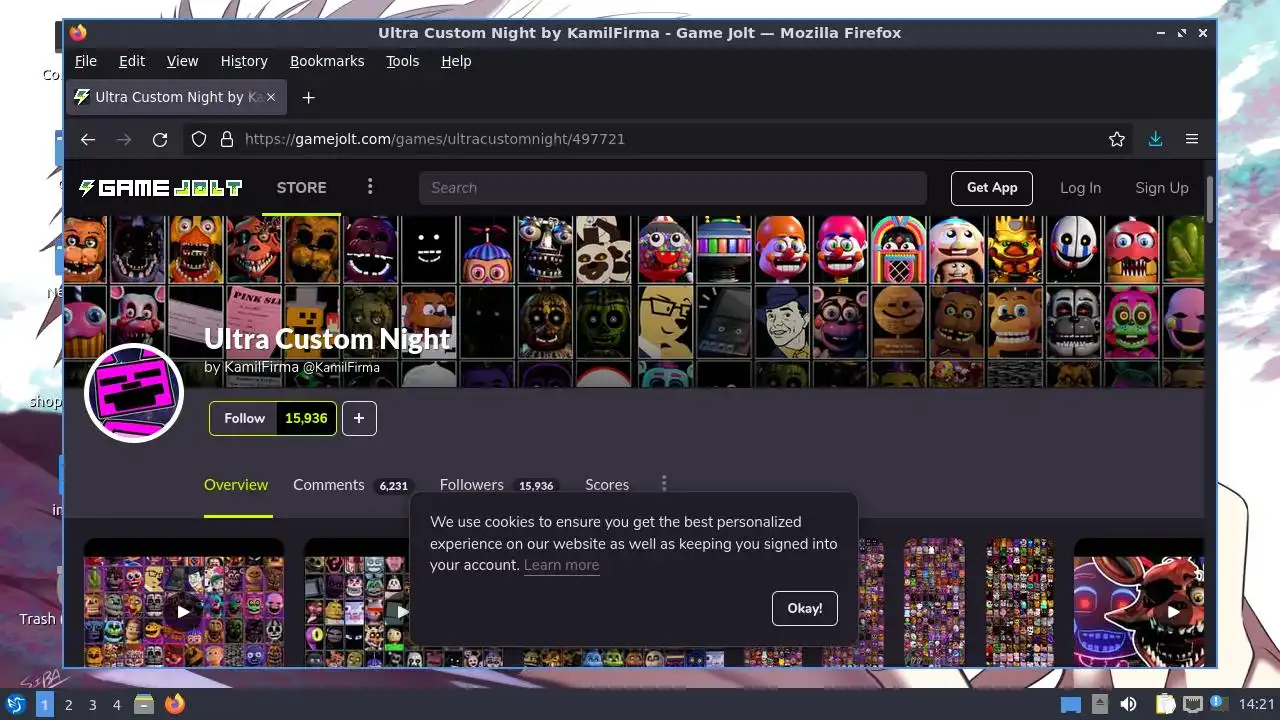Open a new tab with the plus button
The image size is (1280, 720).
(x=308, y=97)
